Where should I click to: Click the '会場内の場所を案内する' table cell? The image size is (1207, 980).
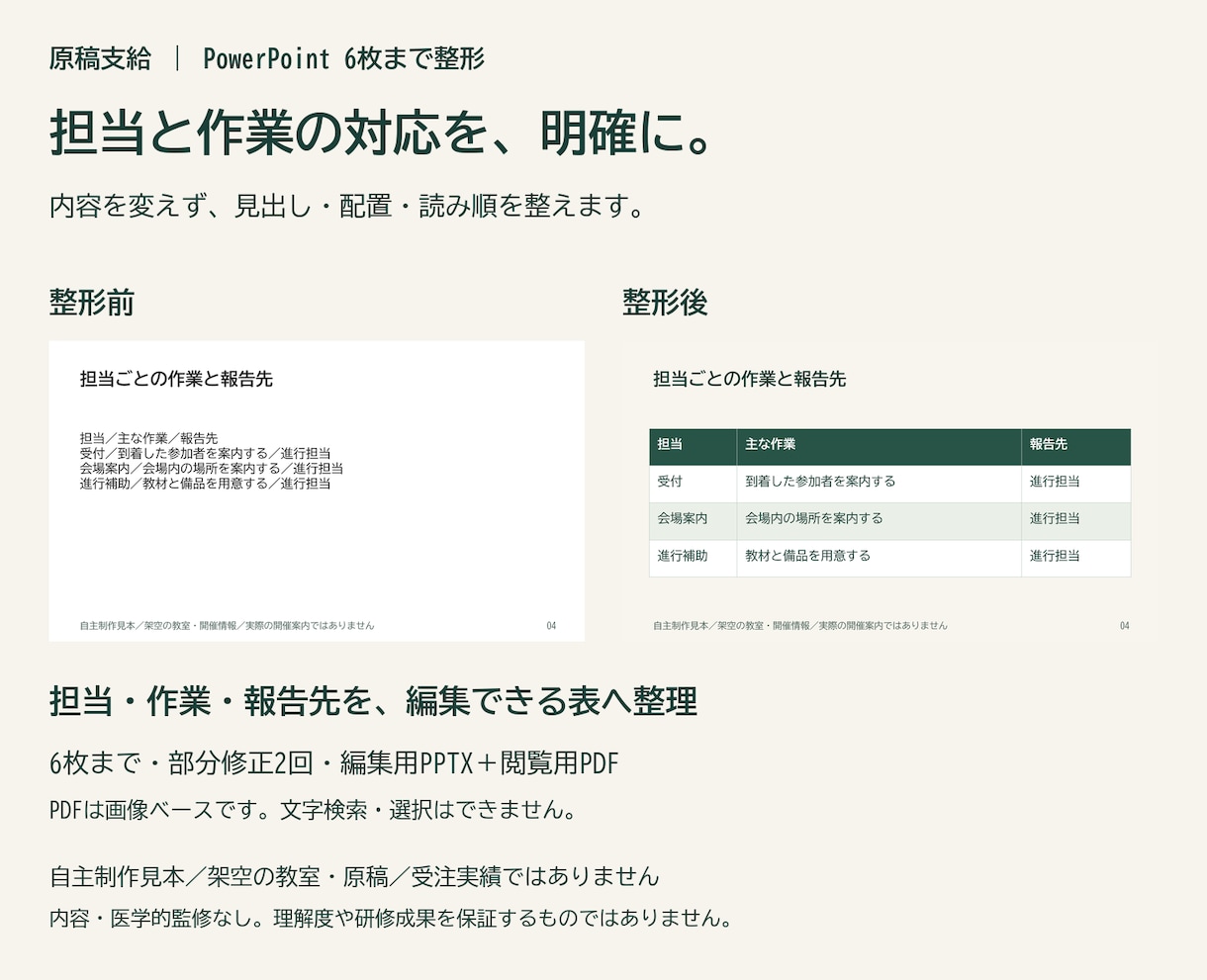[879, 519]
